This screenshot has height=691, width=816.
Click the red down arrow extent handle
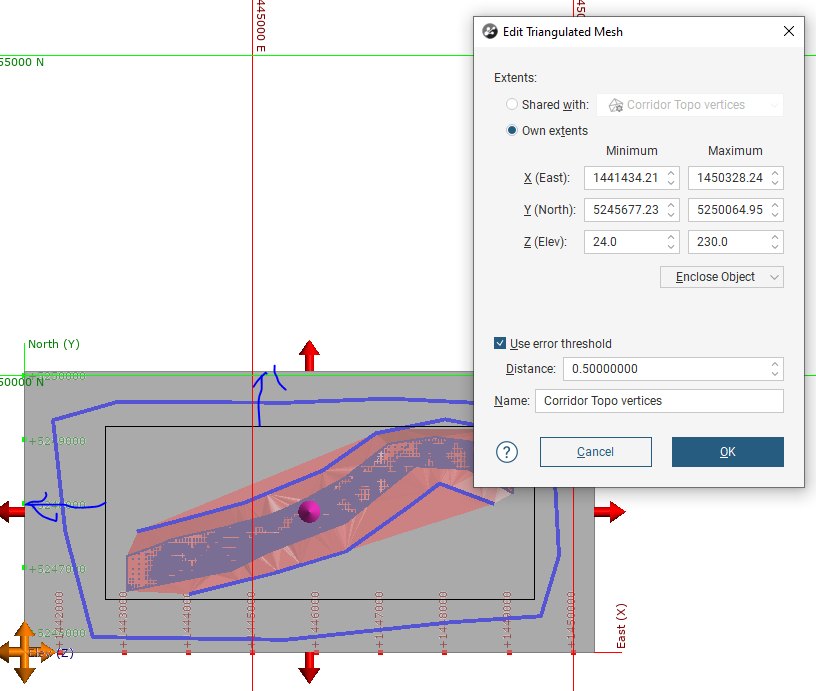[x=310, y=665]
